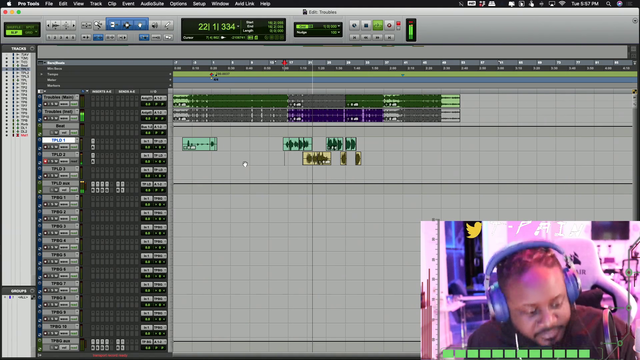Select zoom preset 5

coord(73,37)
